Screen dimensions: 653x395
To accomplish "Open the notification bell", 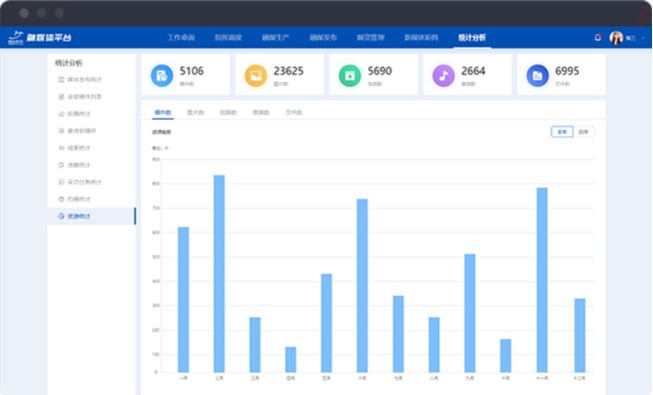I will tap(598, 38).
